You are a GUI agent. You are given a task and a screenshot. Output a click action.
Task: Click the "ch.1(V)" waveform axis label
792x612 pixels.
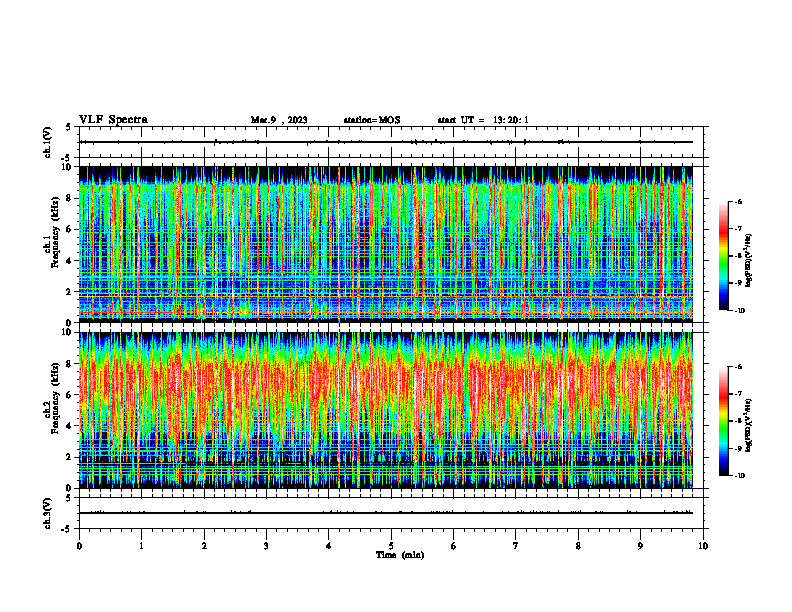47,142
